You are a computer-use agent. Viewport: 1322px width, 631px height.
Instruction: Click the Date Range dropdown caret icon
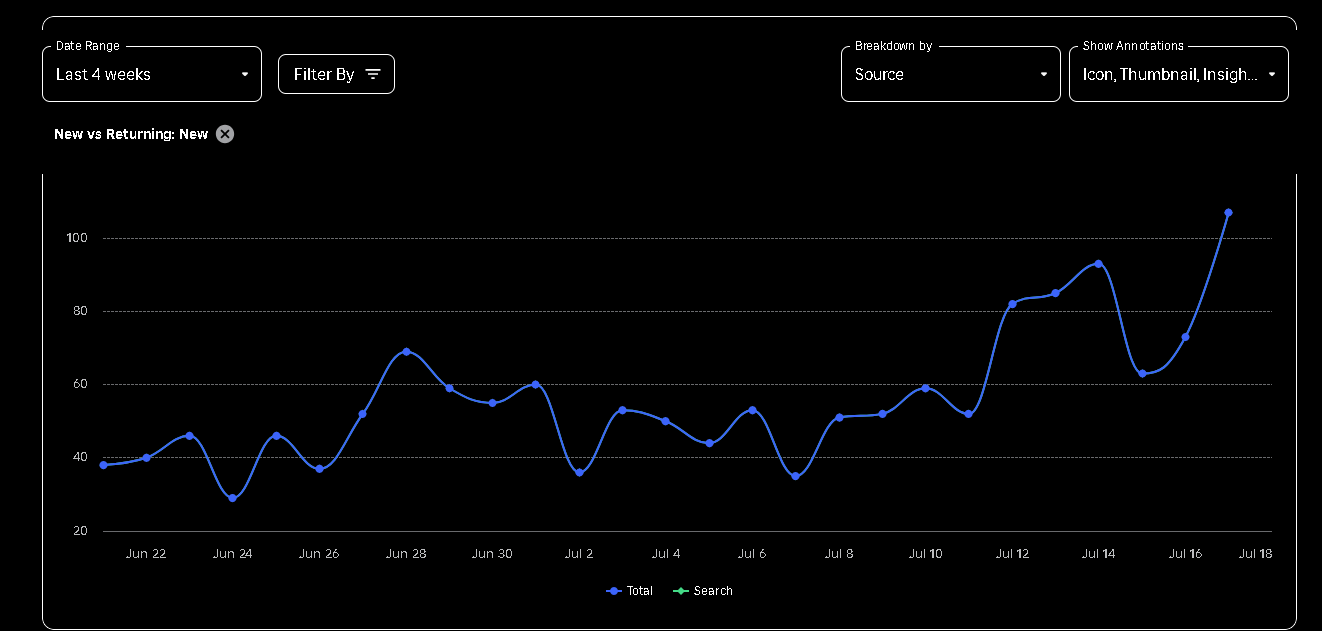point(245,74)
